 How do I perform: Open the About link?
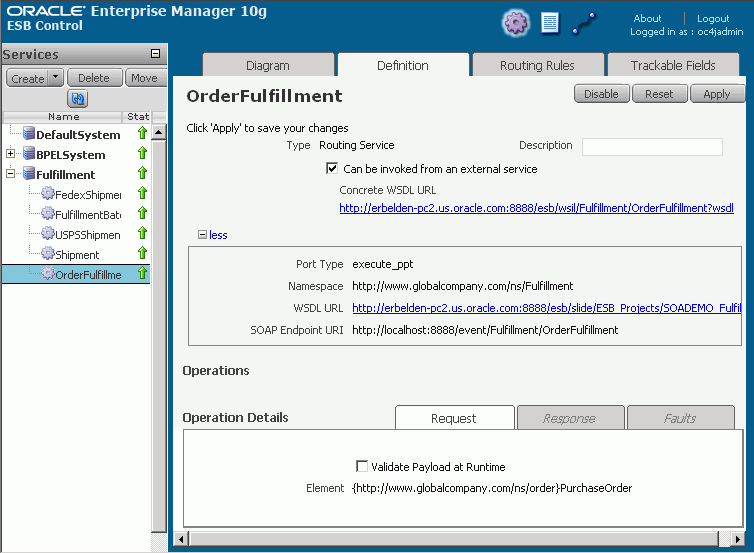pyautogui.click(x=647, y=18)
